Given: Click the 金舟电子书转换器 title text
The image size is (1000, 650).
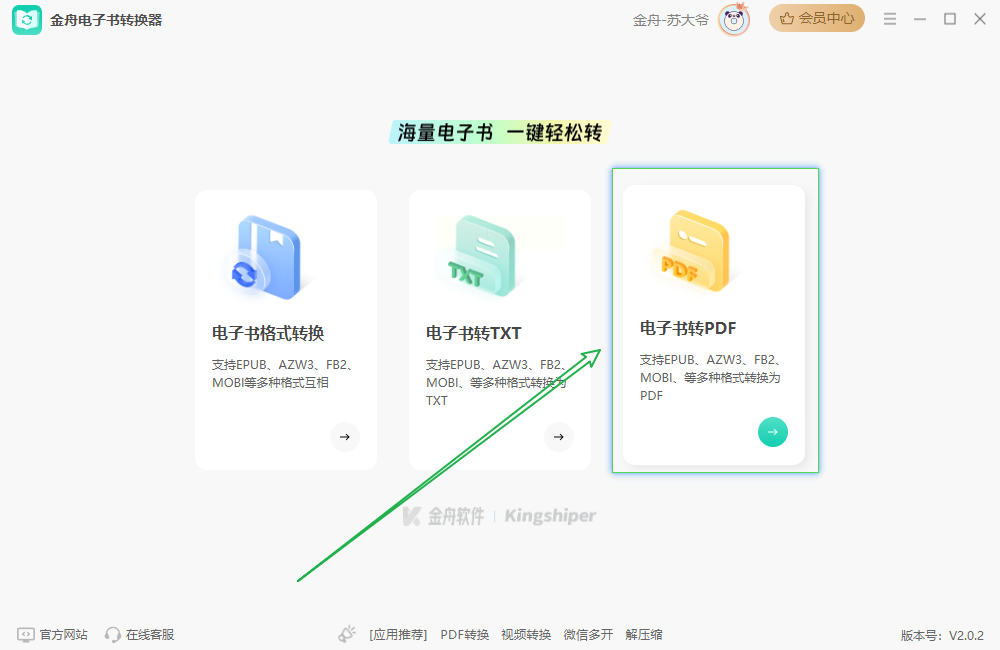Looking at the screenshot, I should (106, 20).
